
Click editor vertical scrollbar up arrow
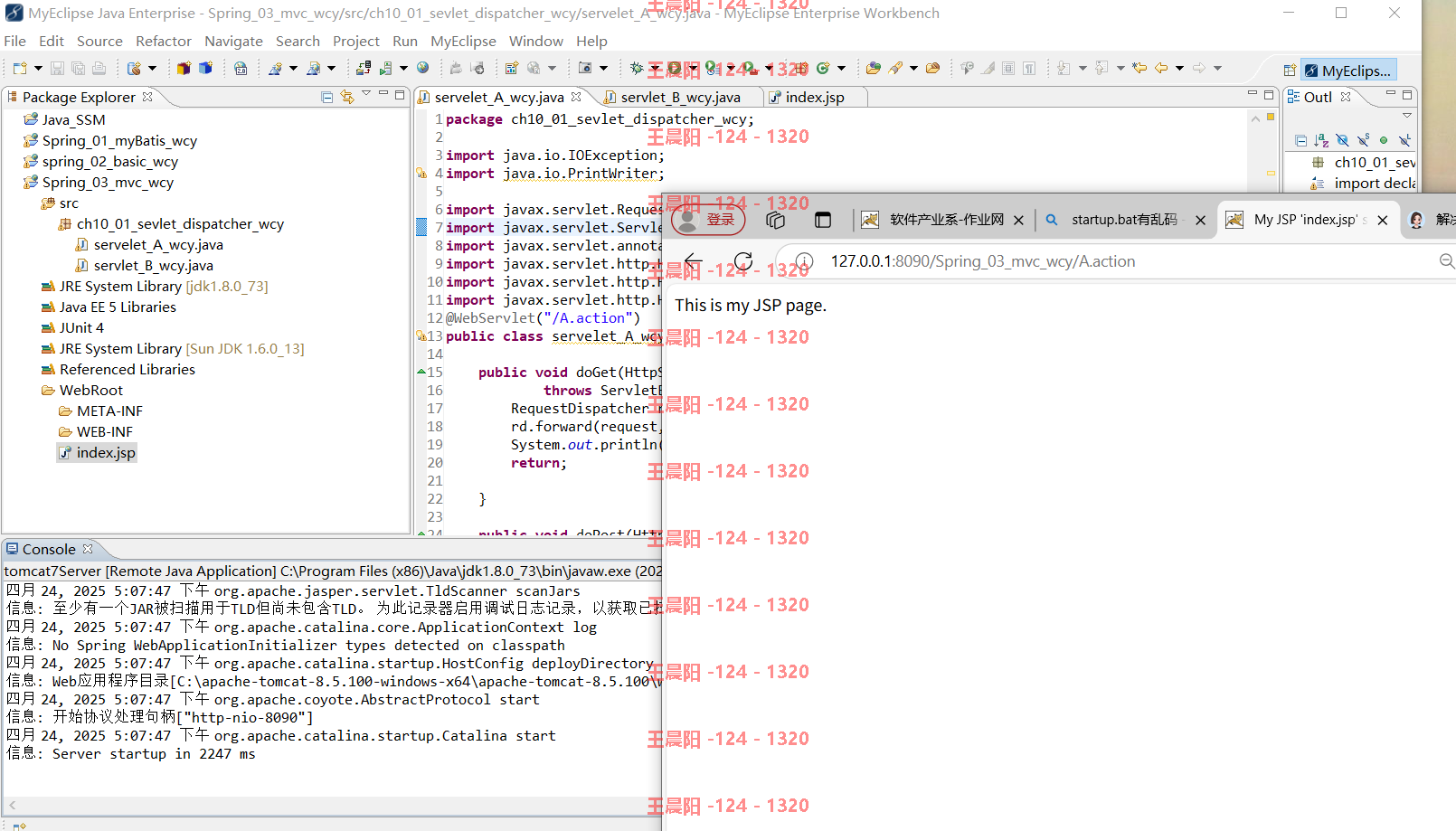coord(1255,118)
